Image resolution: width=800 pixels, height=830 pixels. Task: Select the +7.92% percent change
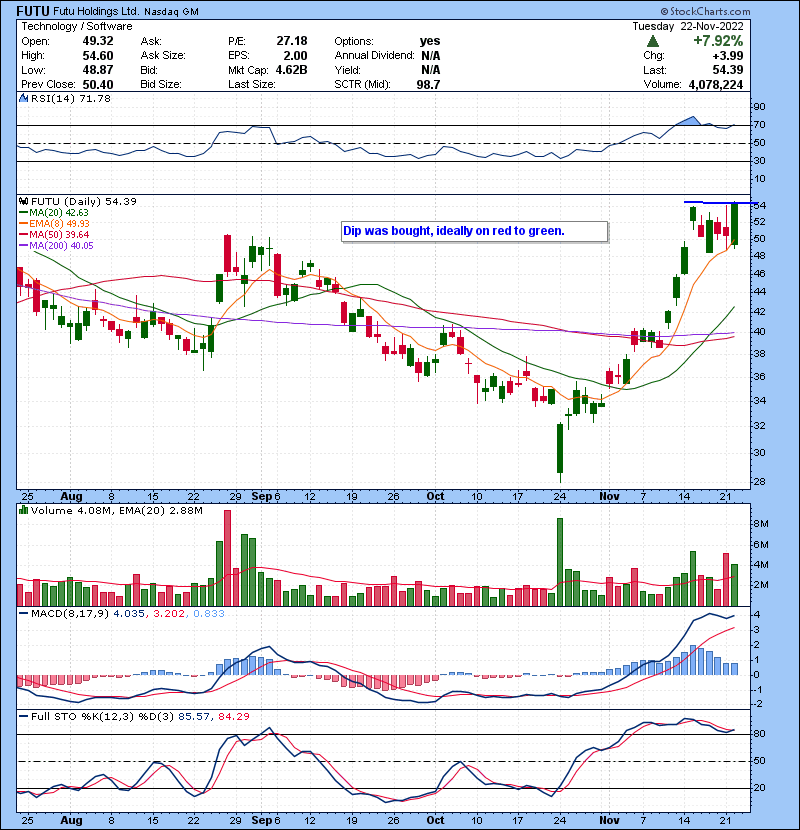point(718,41)
